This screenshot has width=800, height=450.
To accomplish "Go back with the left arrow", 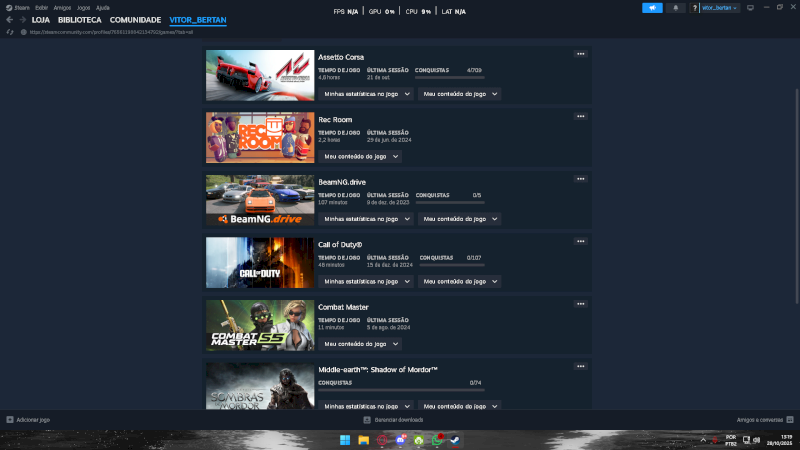I will [10, 20].
